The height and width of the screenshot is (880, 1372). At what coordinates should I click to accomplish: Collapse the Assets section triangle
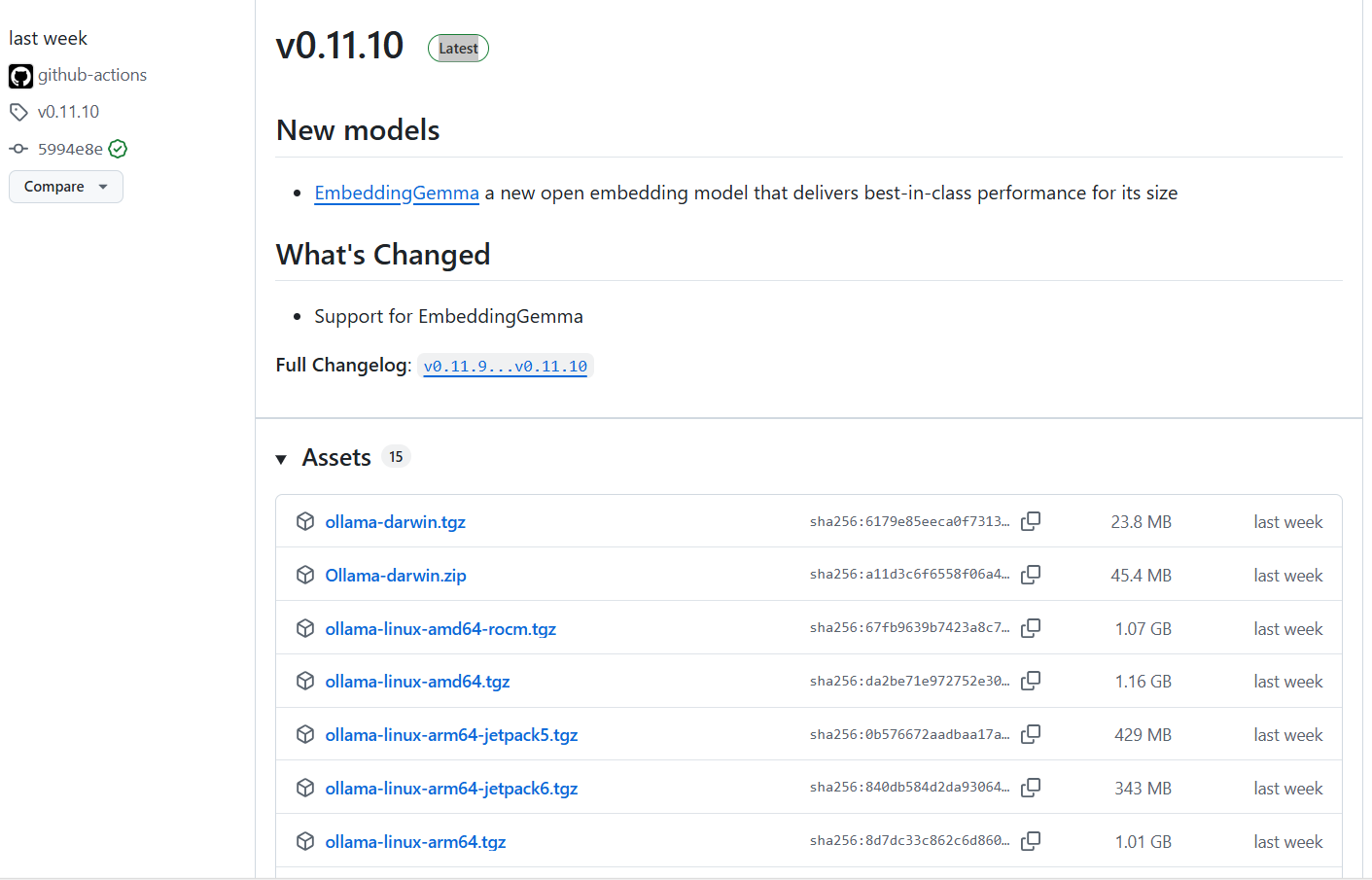point(281,459)
